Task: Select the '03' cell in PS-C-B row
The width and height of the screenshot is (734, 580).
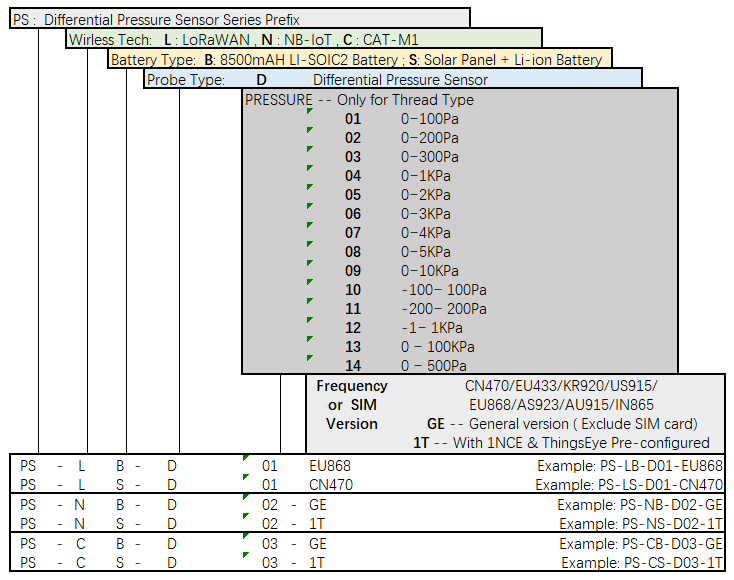Action: [x=270, y=544]
